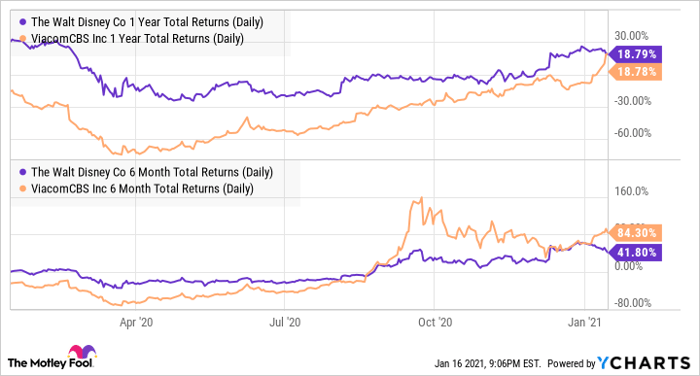Click the 160.0% y-axis label
Screen dimensions: 700x376
(x=631, y=192)
